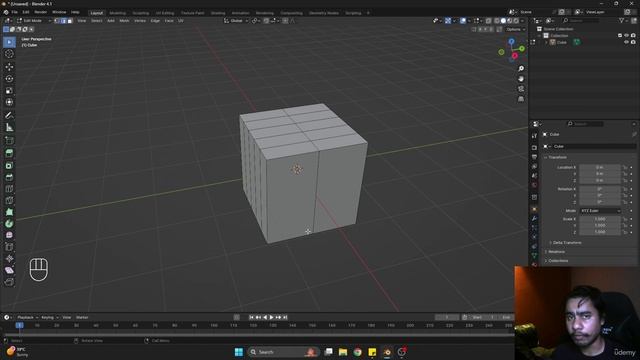The image size is (640, 360).
Task: Select the Edge Slide tool
Action: point(9,247)
